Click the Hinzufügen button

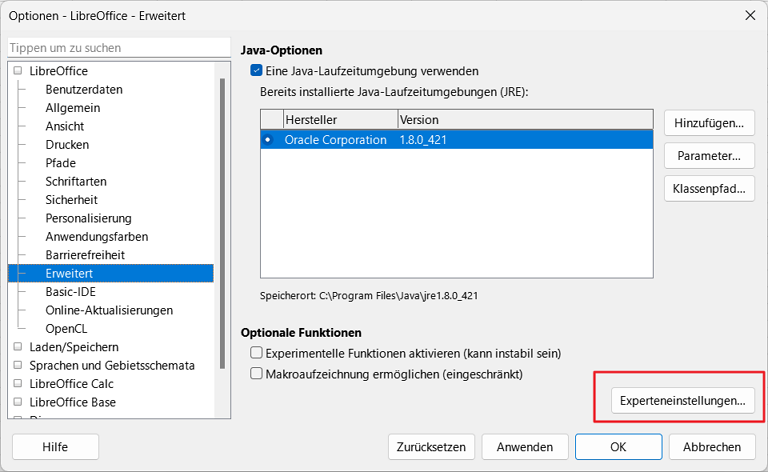709,122
